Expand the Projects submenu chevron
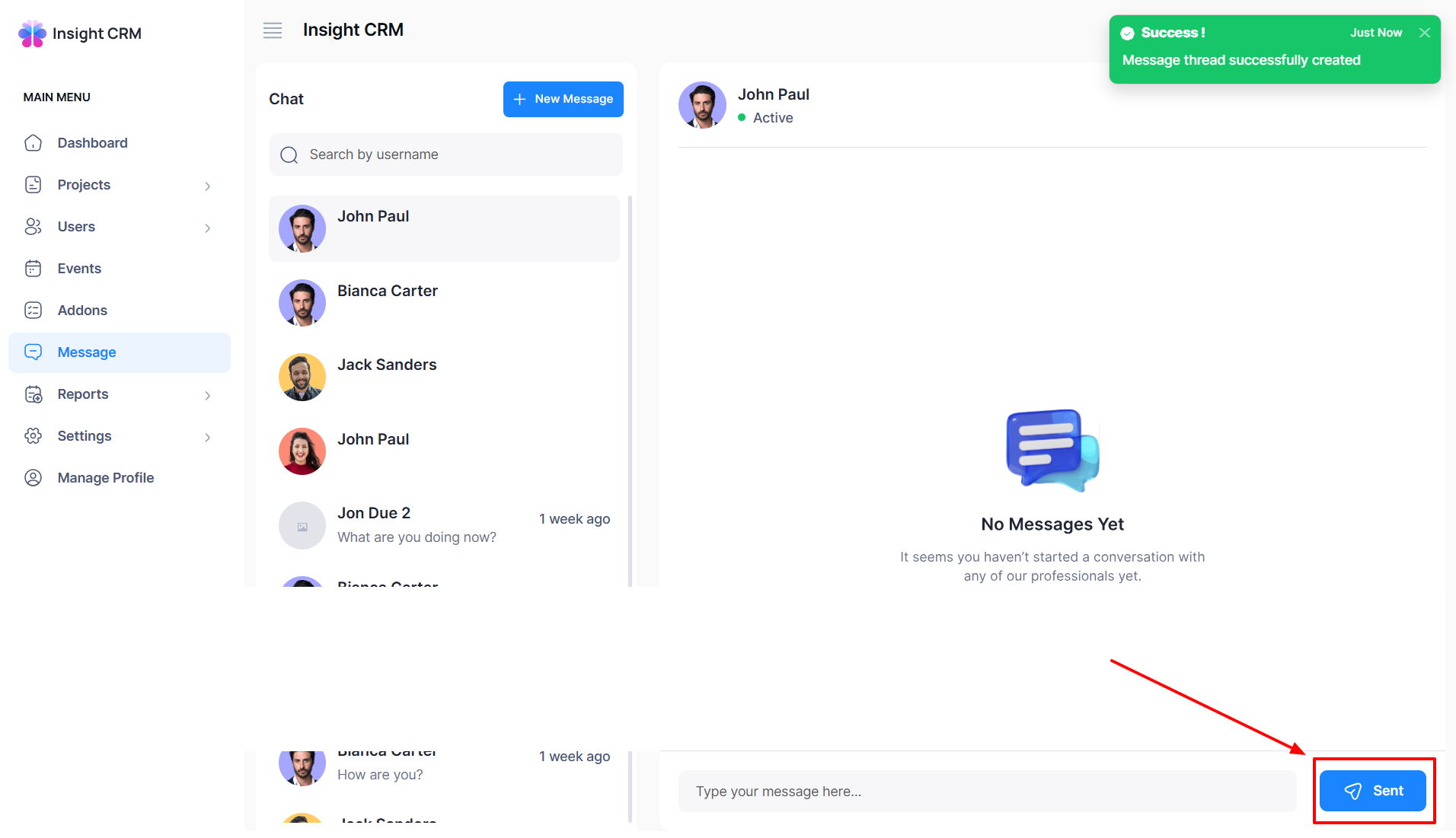Viewport: 1456px width, 838px height. tap(207, 186)
